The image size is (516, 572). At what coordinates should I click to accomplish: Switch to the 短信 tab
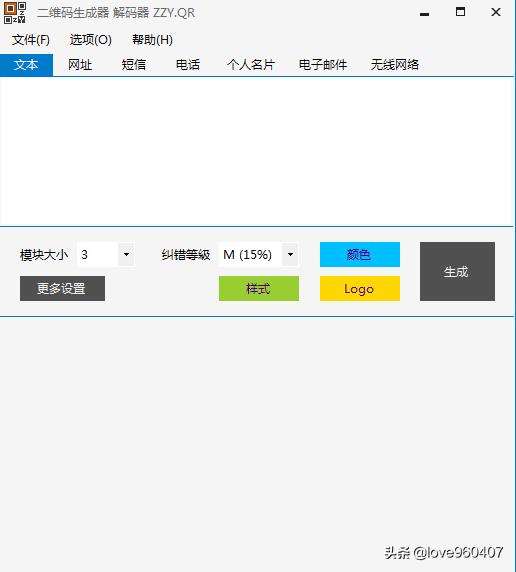134,65
